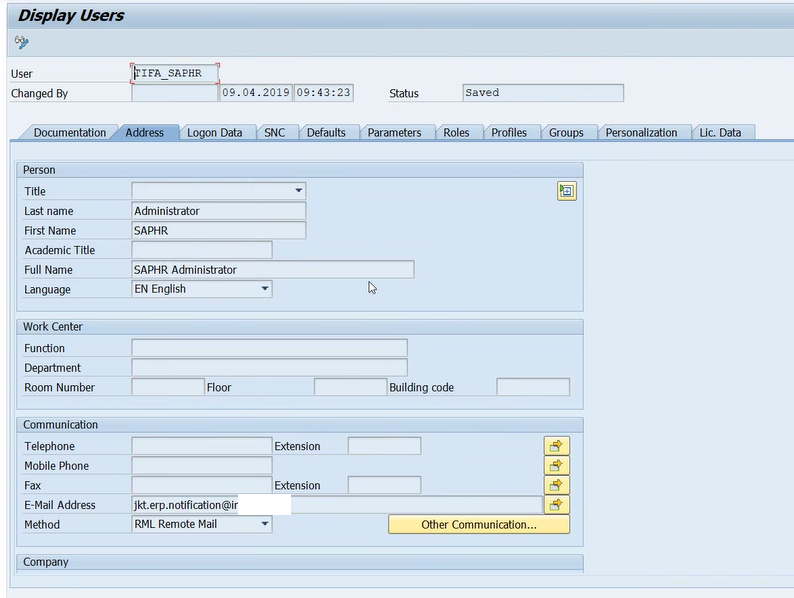Open more e-mail addresses arrow icon

click(557, 505)
